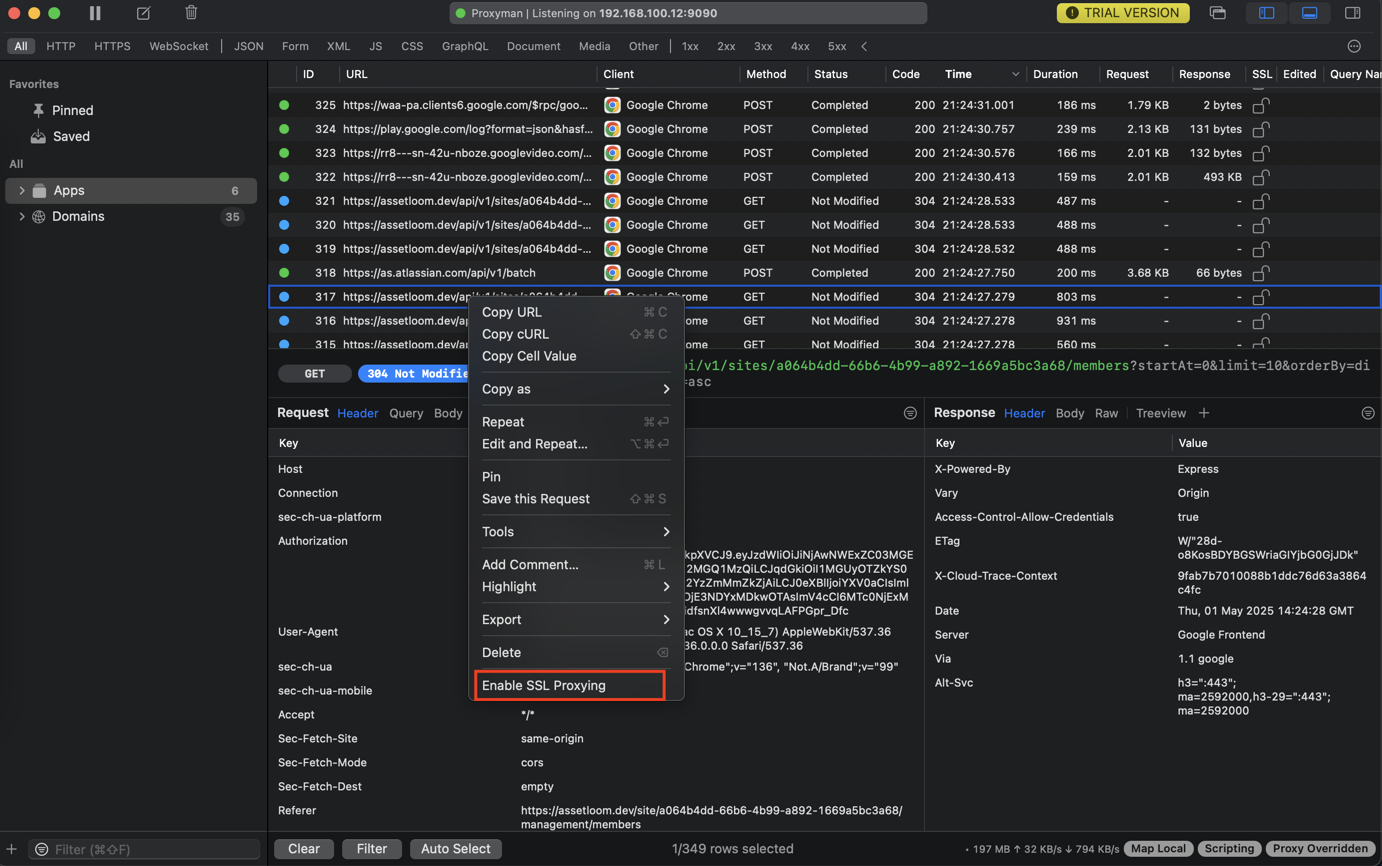The height and width of the screenshot is (866, 1382).
Task: Sort by the Duration column header
Action: point(1055,74)
